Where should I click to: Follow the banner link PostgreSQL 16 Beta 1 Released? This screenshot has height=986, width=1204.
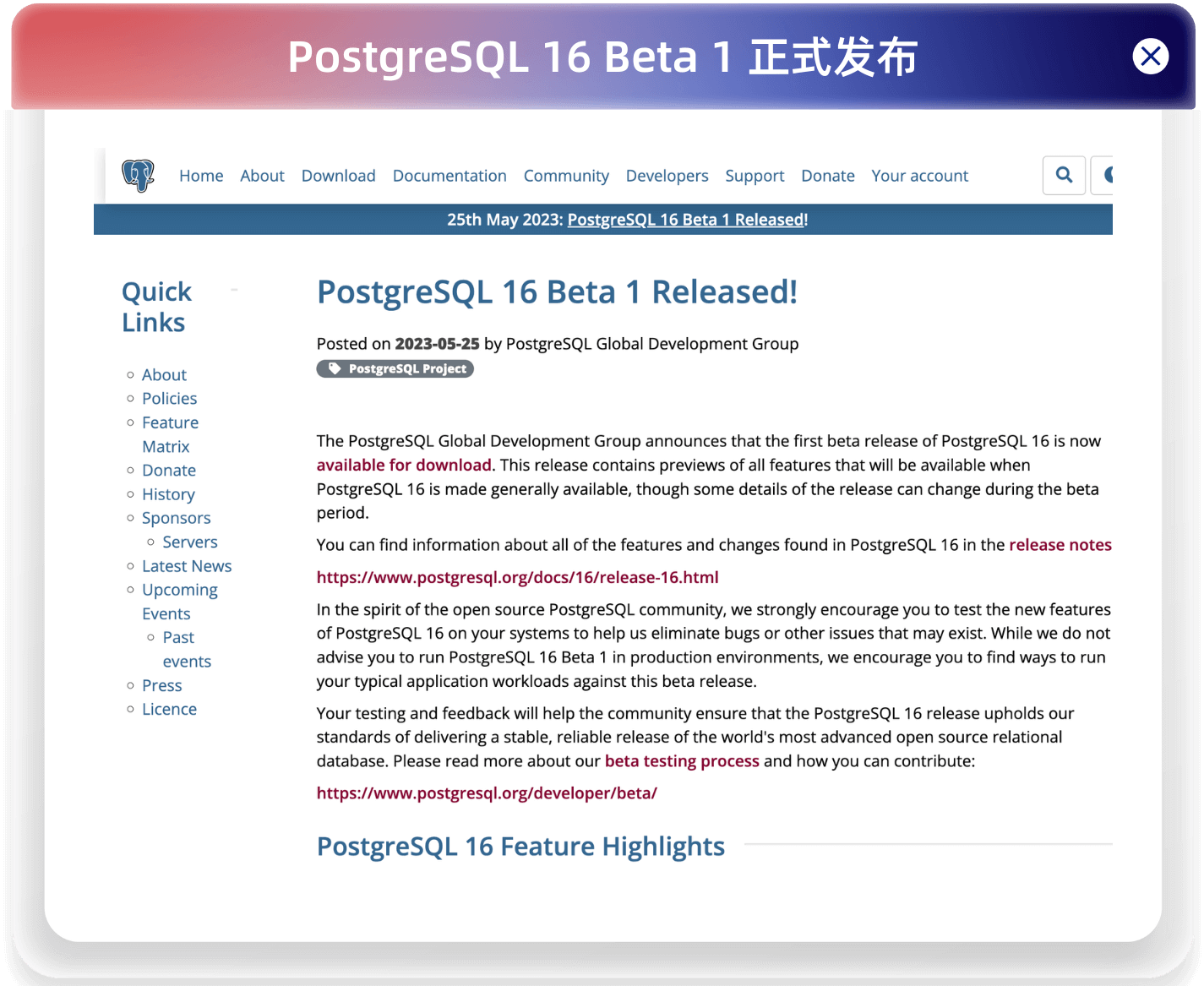686,220
